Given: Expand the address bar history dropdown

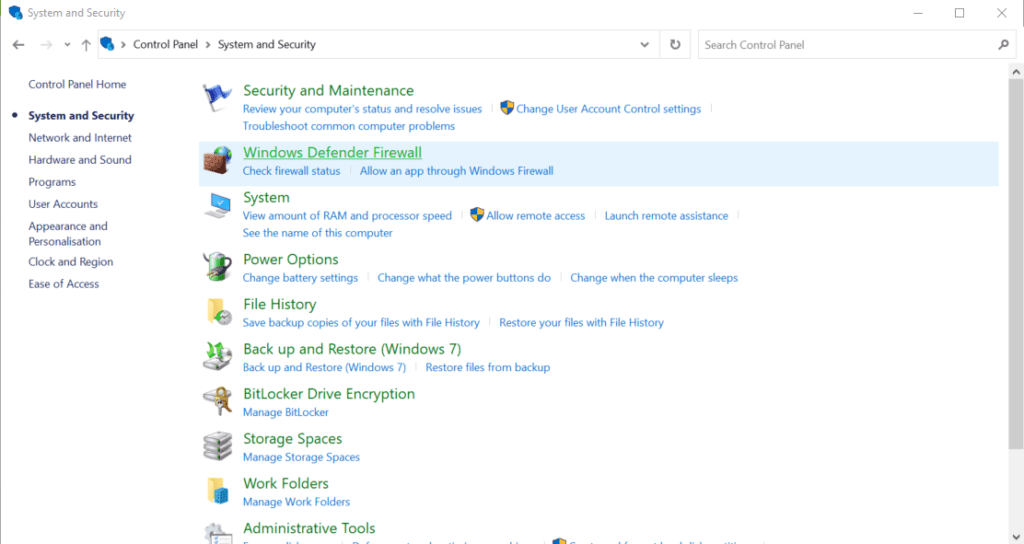Looking at the screenshot, I should pos(645,44).
